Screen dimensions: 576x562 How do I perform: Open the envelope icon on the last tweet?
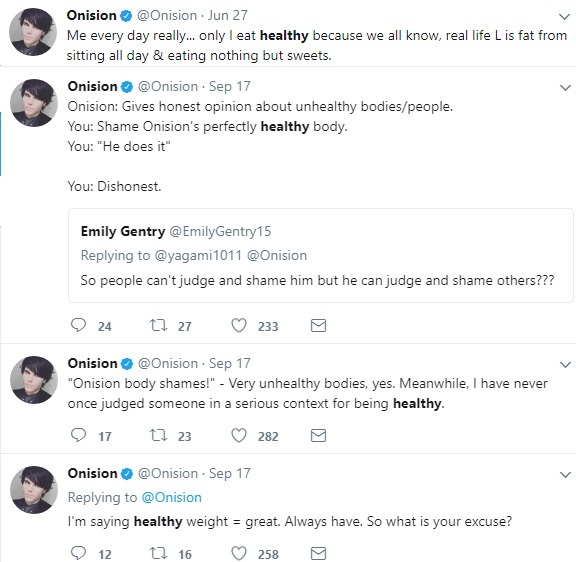[318, 553]
